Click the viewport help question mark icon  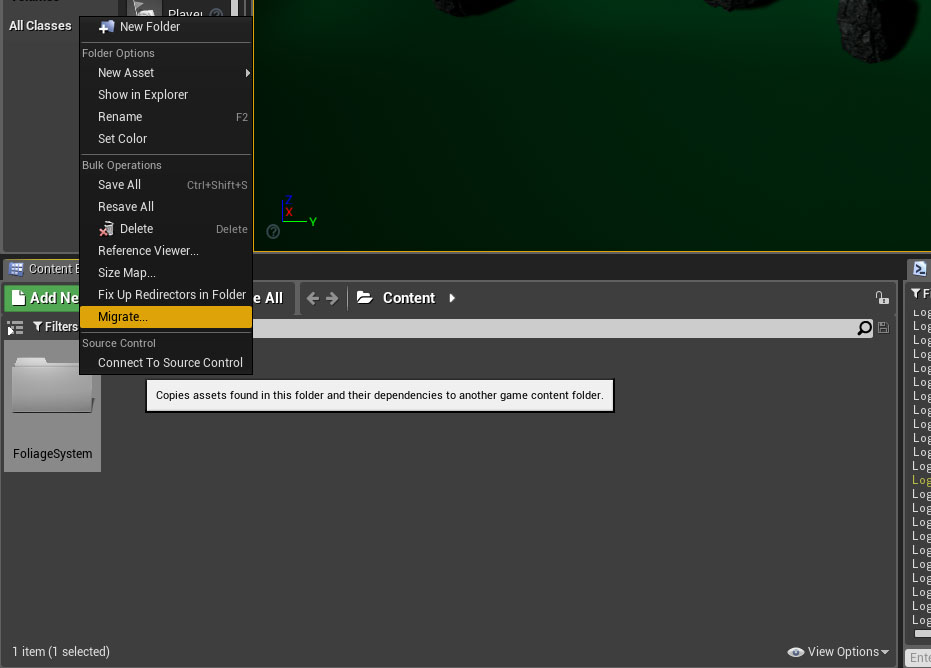point(273,231)
